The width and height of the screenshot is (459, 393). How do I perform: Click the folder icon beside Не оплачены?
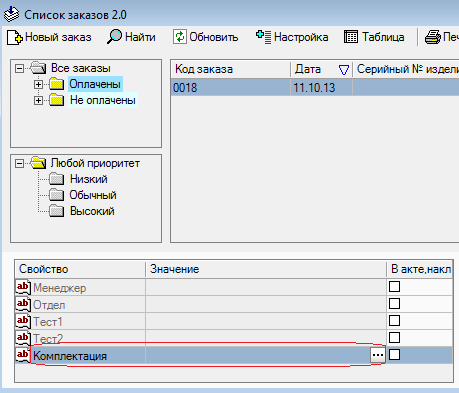(x=56, y=100)
